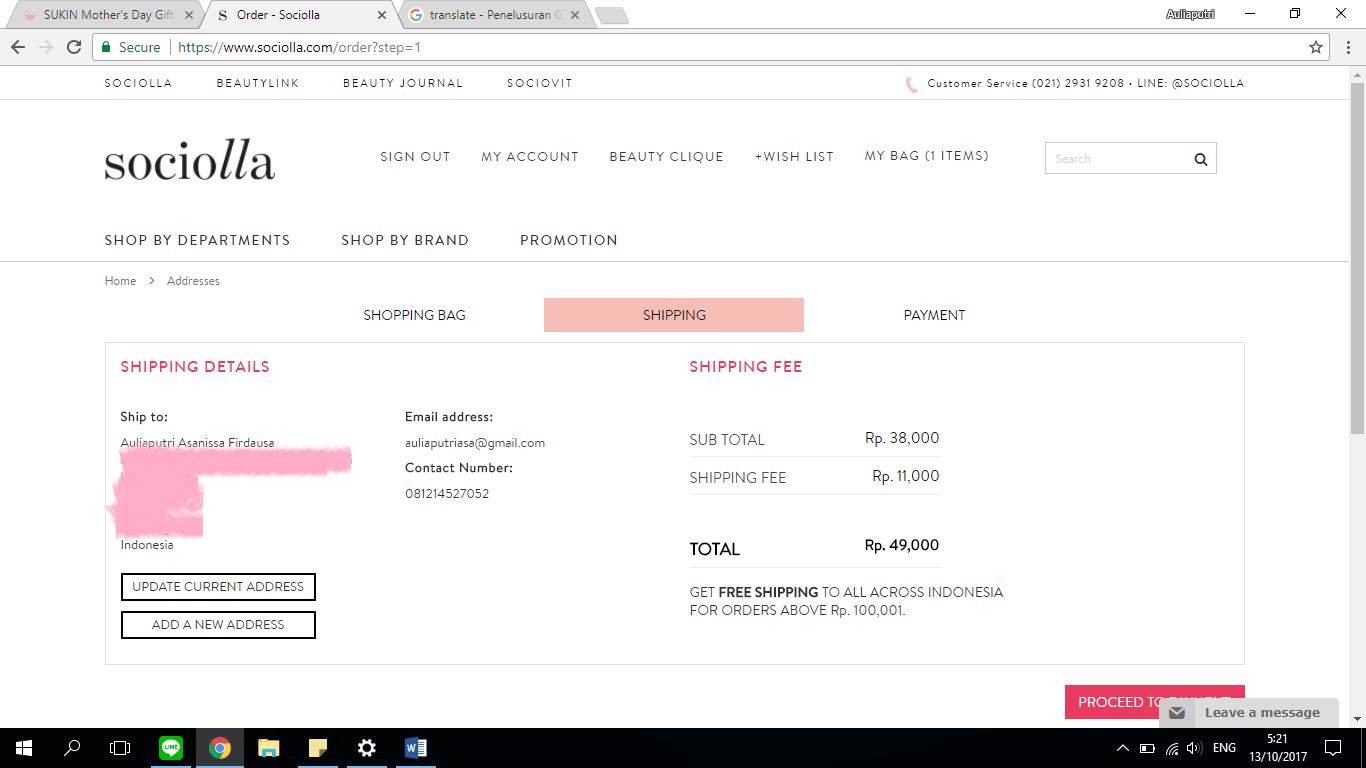The image size is (1366, 768).
Task: Open the BEAUTY JOURNAL top link
Action: click(403, 83)
